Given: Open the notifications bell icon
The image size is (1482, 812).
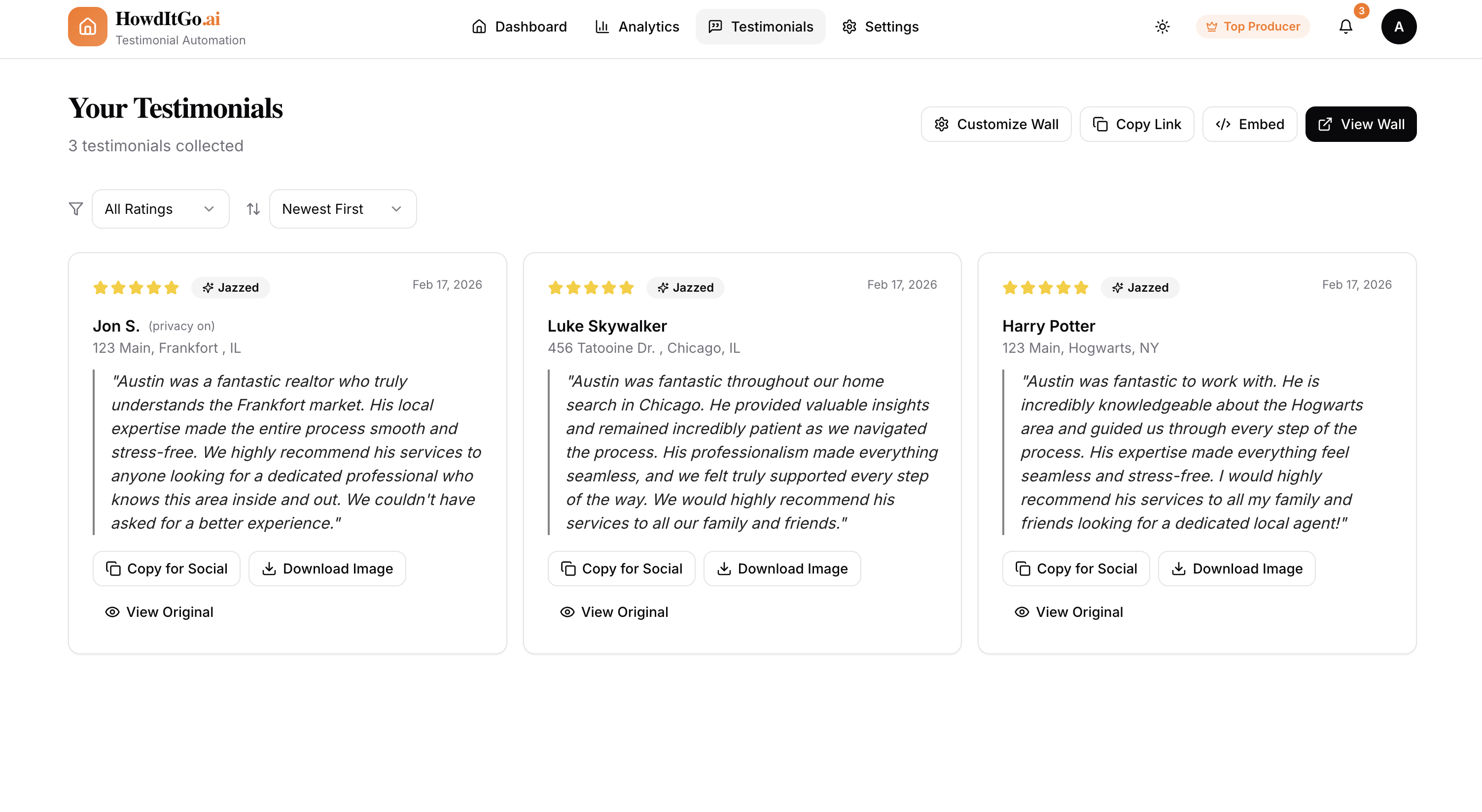Looking at the screenshot, I should point(1345,27).
